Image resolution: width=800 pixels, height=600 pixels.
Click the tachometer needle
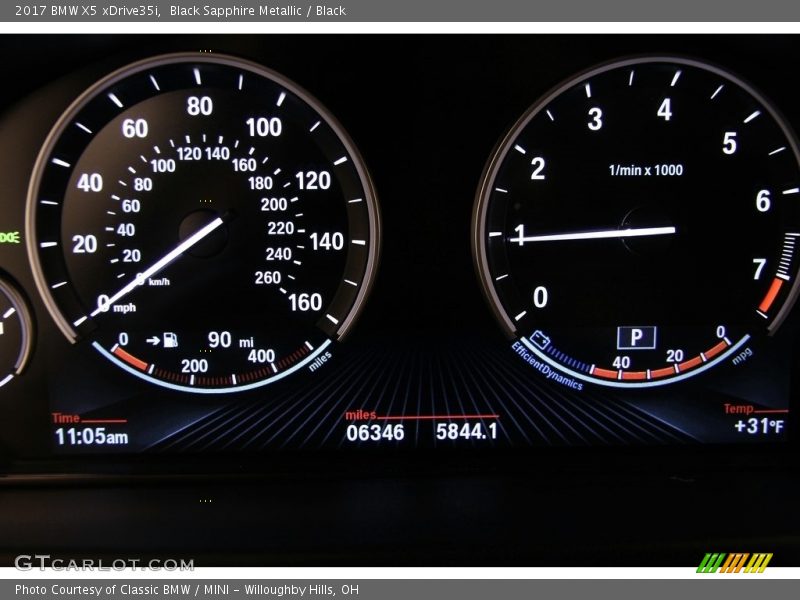[592, 235]
